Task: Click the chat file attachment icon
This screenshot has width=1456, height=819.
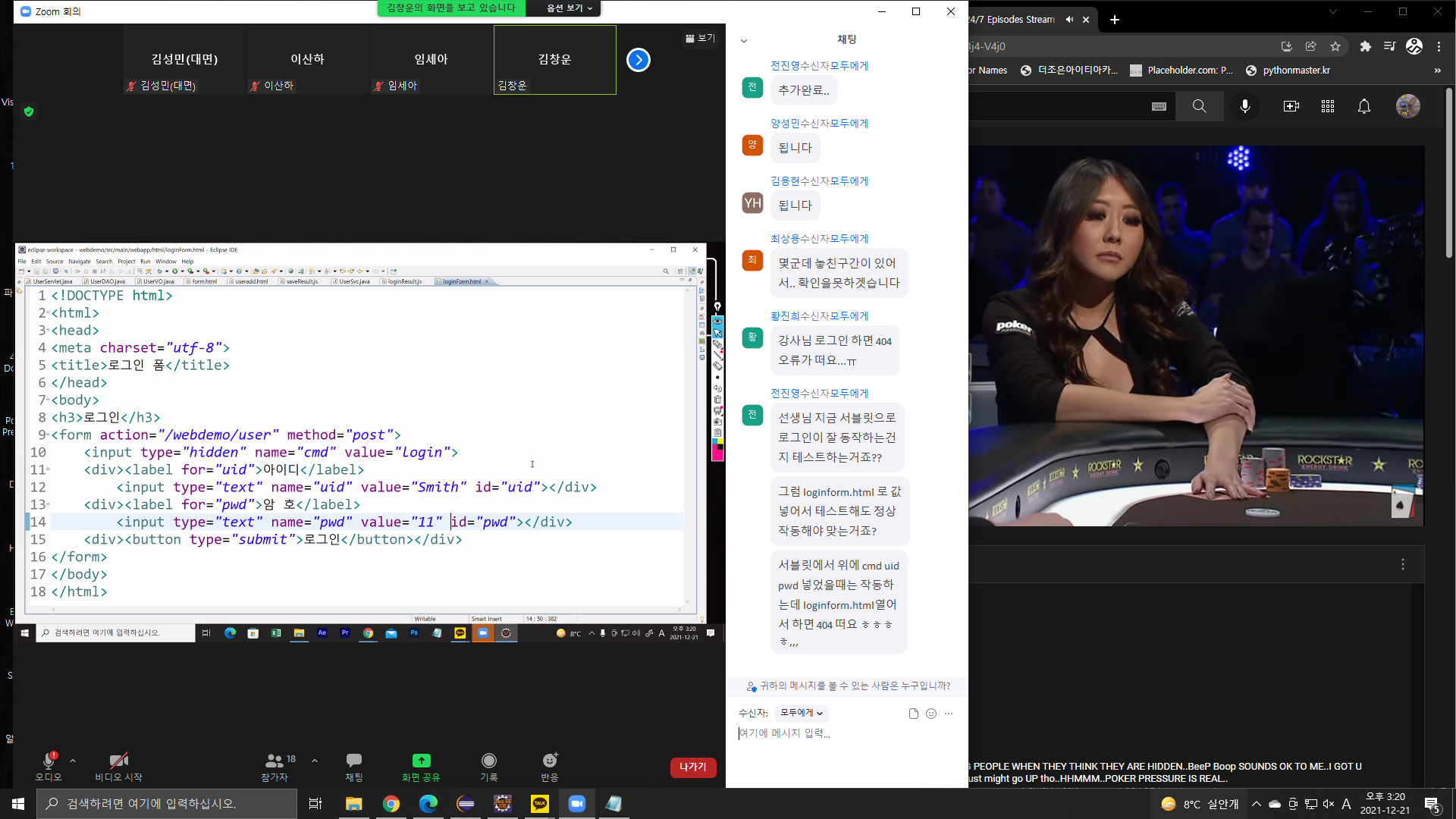Action: [x=913, y=714]
